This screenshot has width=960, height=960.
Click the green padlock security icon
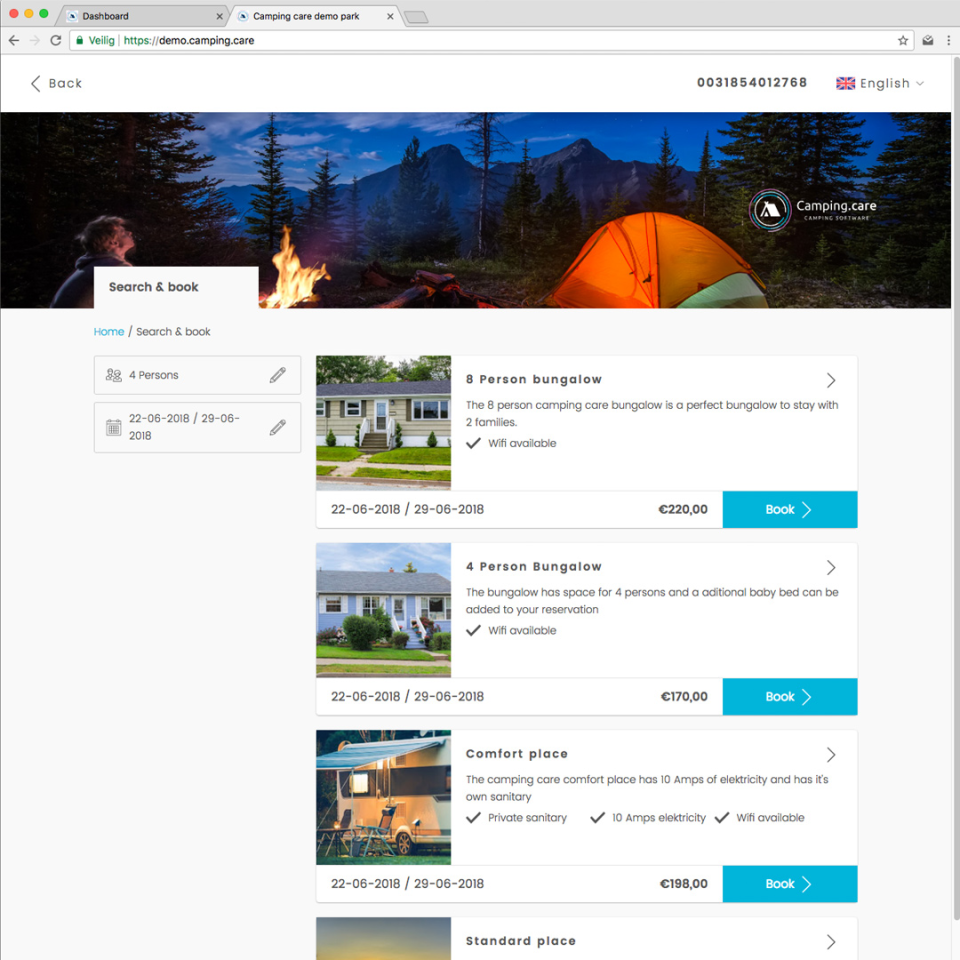pos(80,40)
